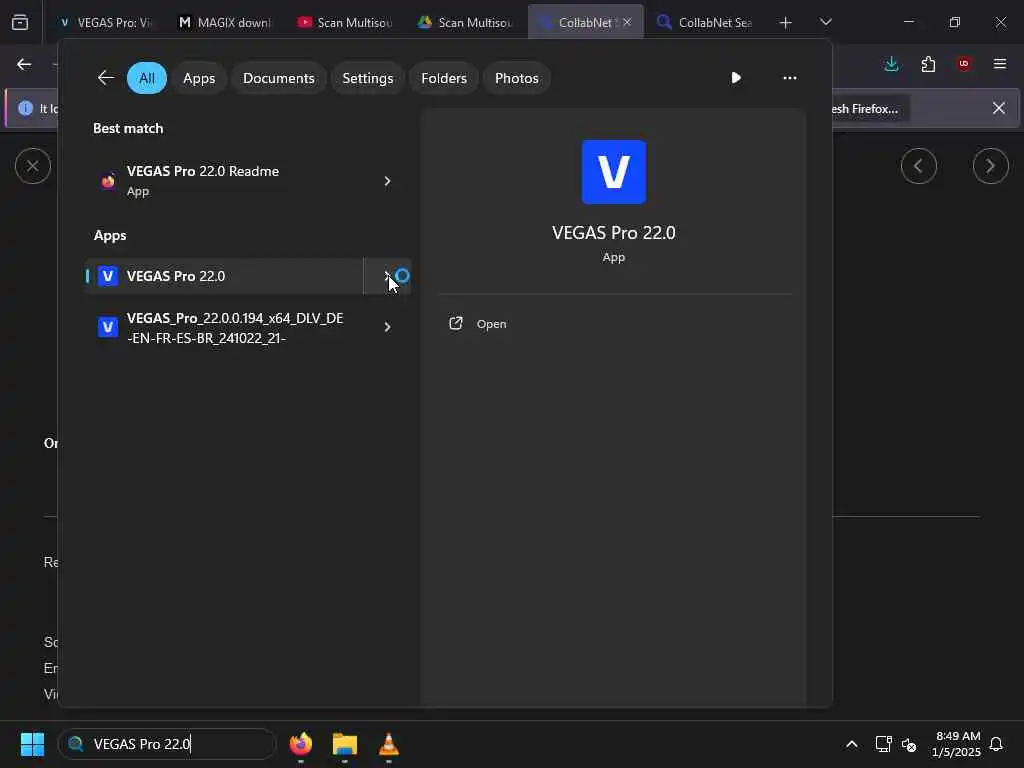This screenshot has height=768, width=1024.
Task: Open the Firefox downloads panel
Action: click(891, 64)
